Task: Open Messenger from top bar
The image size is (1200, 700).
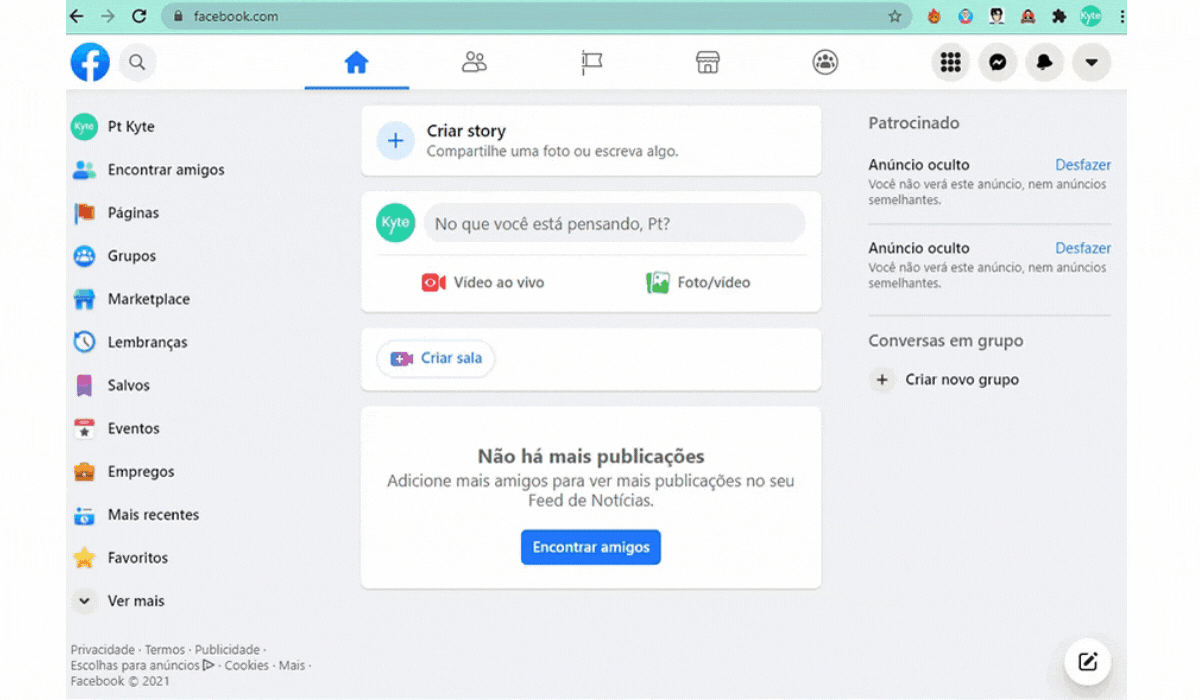Action: pyautogui.click(x=997, y=62)
